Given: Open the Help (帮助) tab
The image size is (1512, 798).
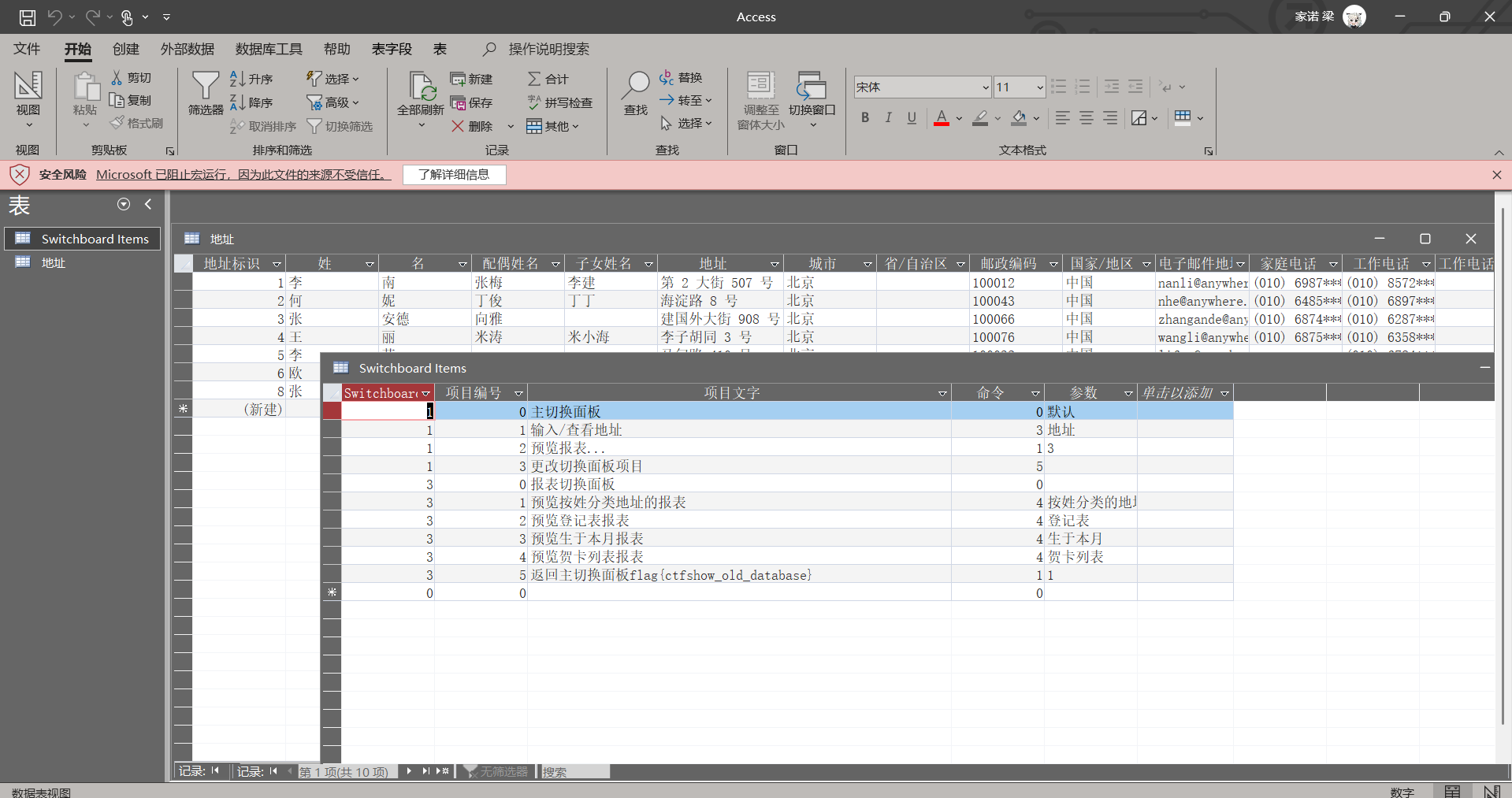Looking at the screenshot, I should (337, 49).
